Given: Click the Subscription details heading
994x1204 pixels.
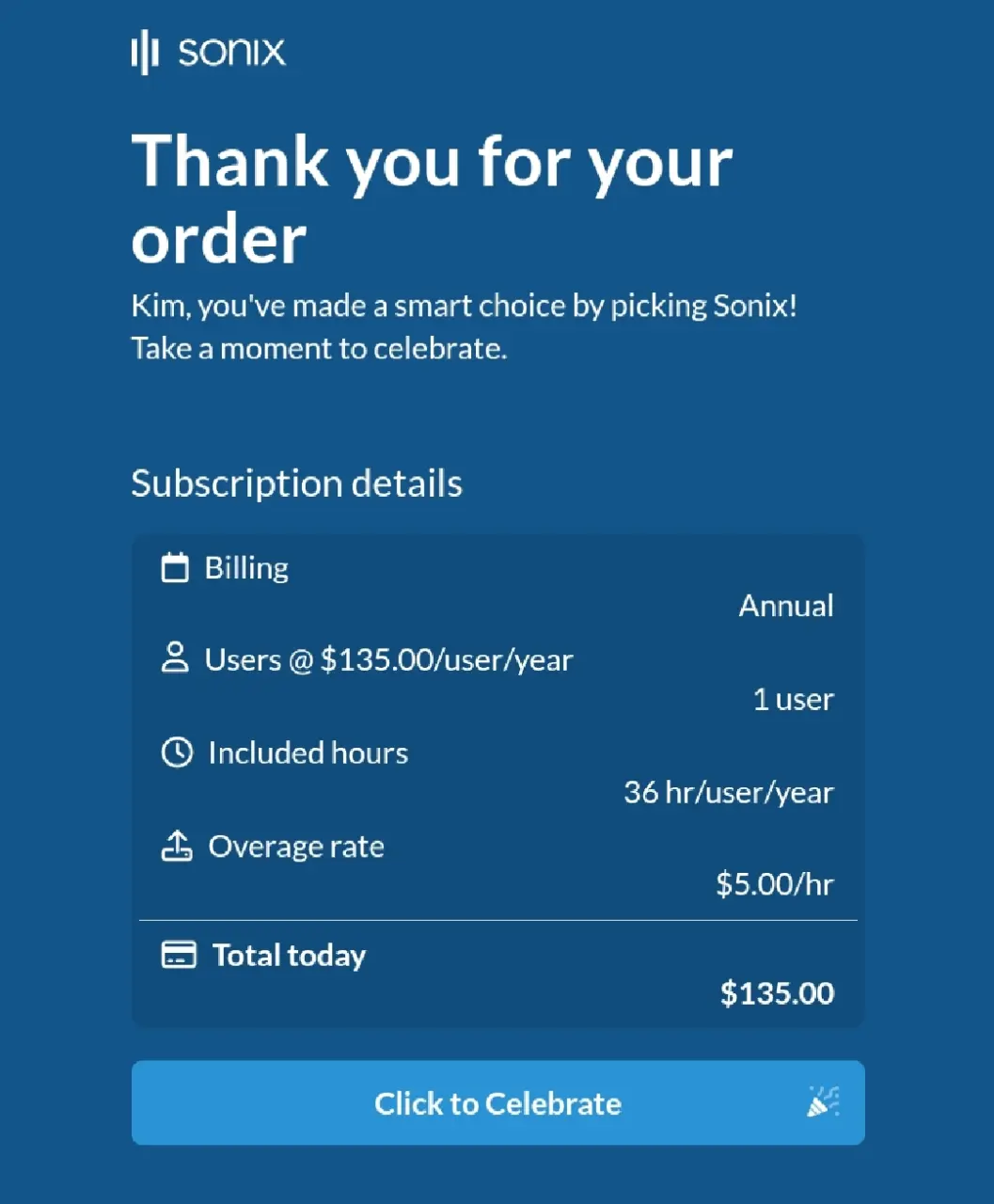Looking at the screenshot, I should click(x=296, y=483).
